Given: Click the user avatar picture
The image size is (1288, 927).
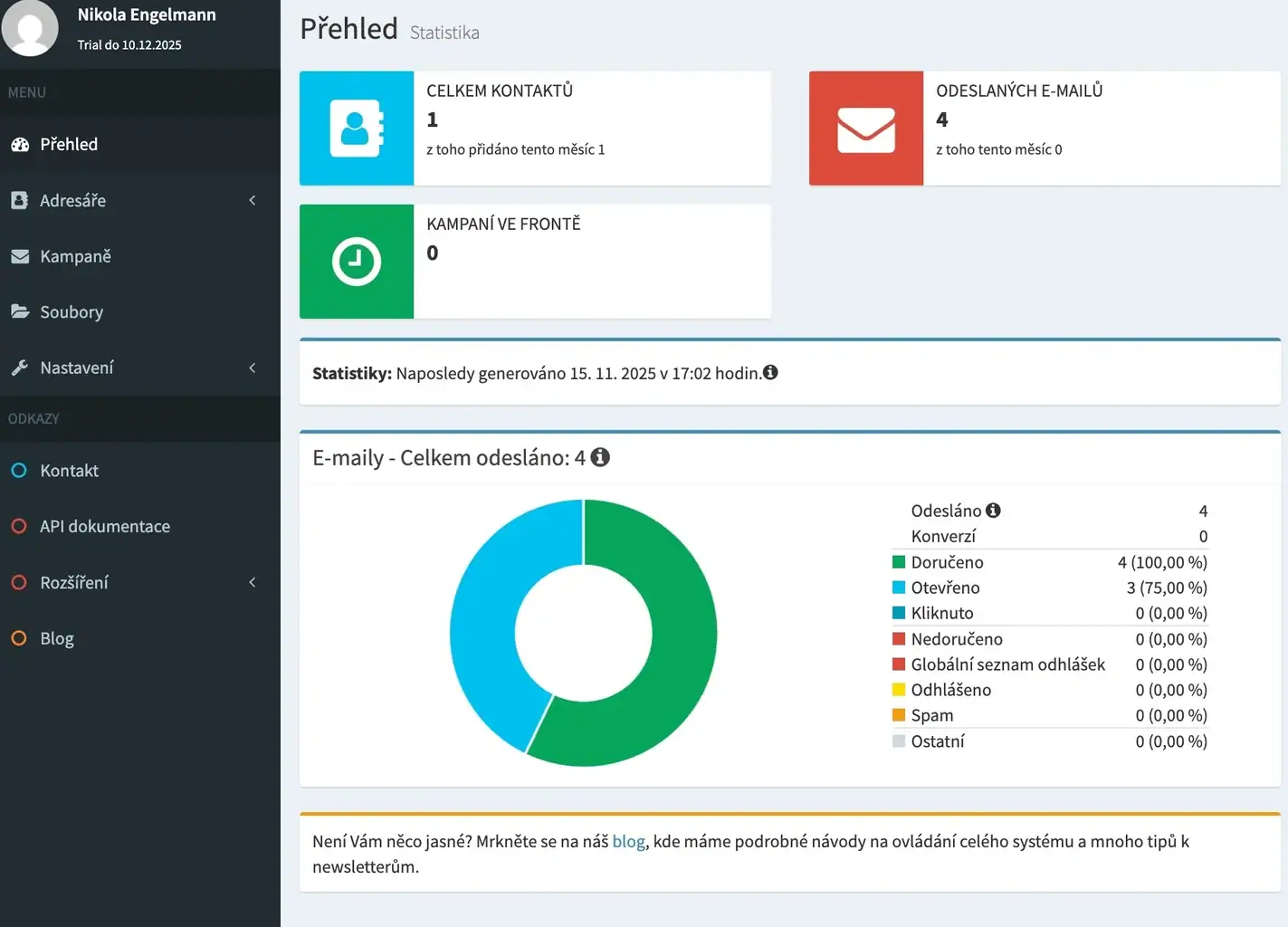Looking at the screenshot, I should [x=30, y=28].
